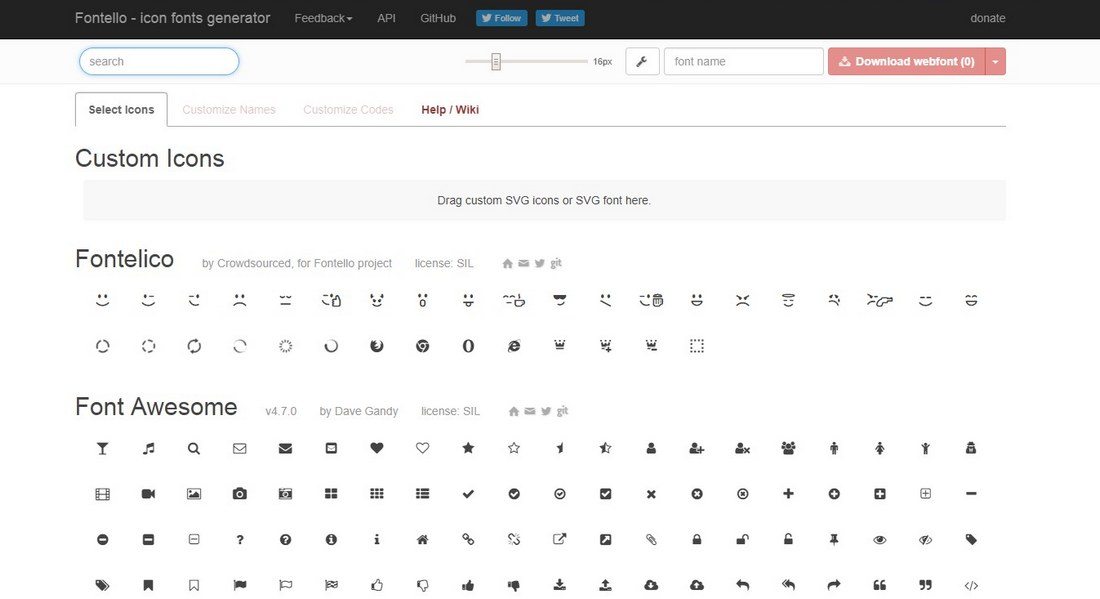This screenshot has height=599, width=1100.
Task: Select the empty heart outline icon
Action: pyautogui.click(x=422, y=448)
